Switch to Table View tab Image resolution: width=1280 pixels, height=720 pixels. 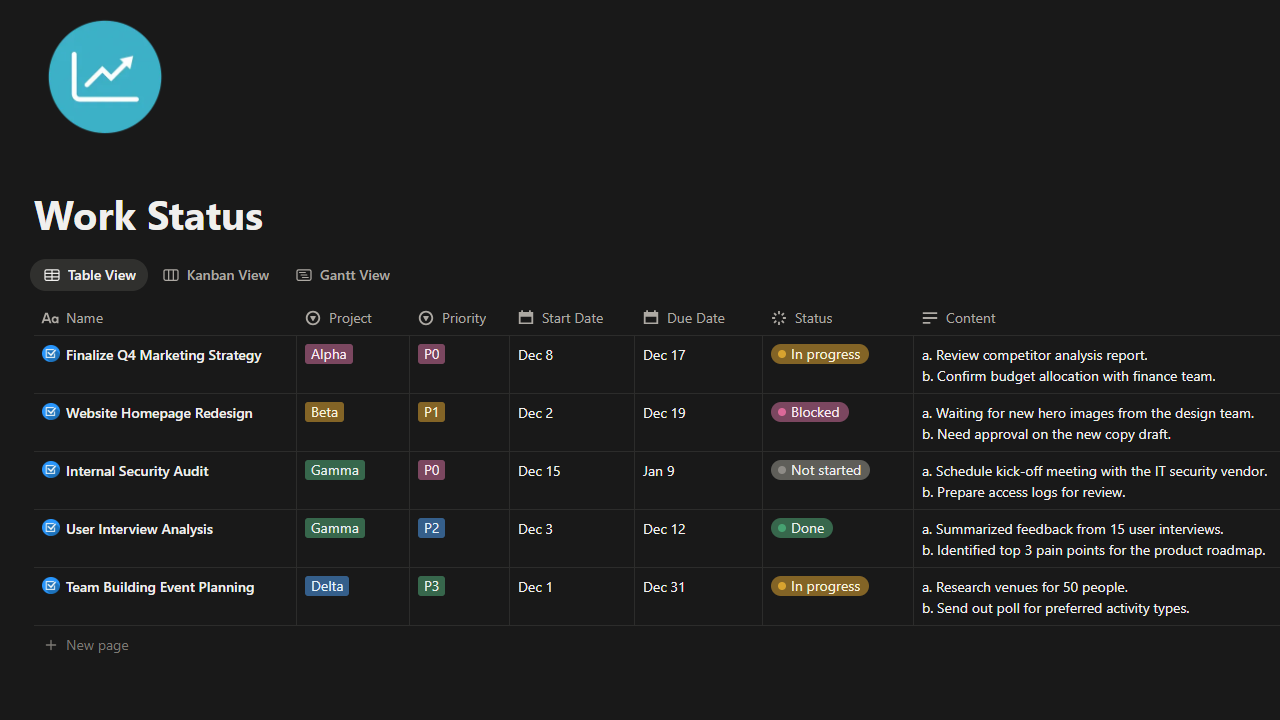pyautogui.click(x=89, y=275)
